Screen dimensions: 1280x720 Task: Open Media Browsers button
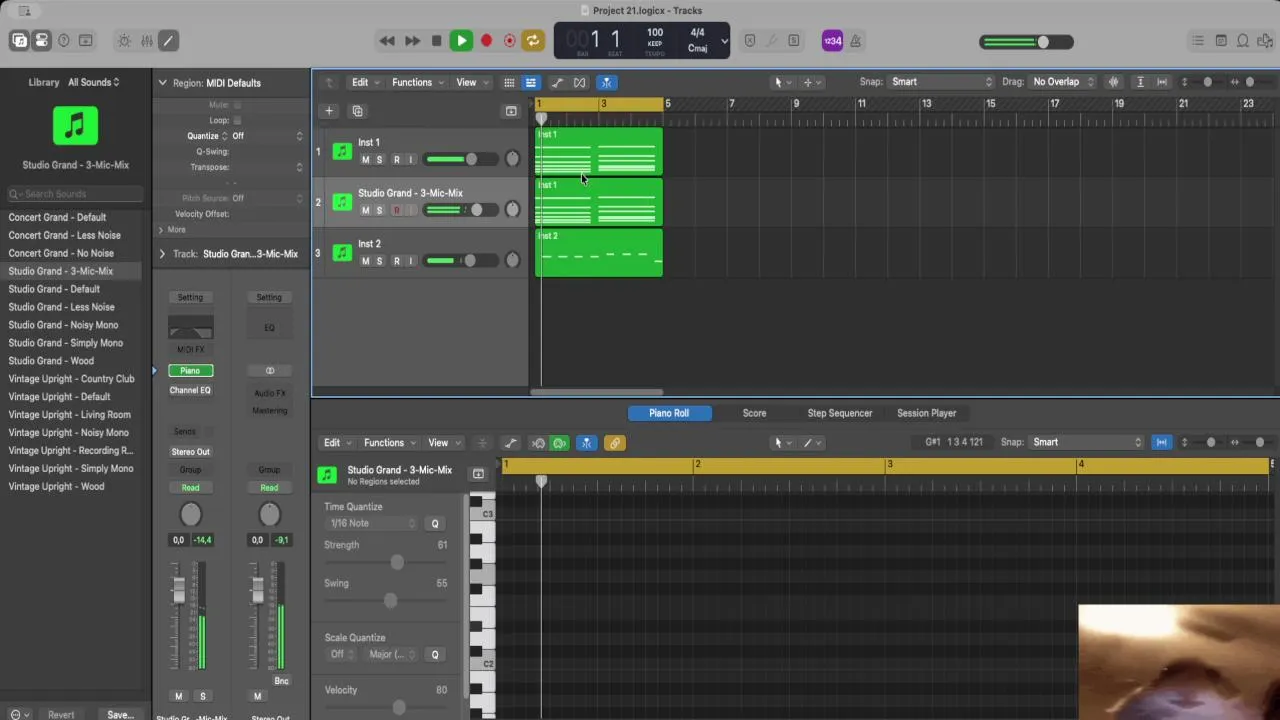coord(1265,41)
